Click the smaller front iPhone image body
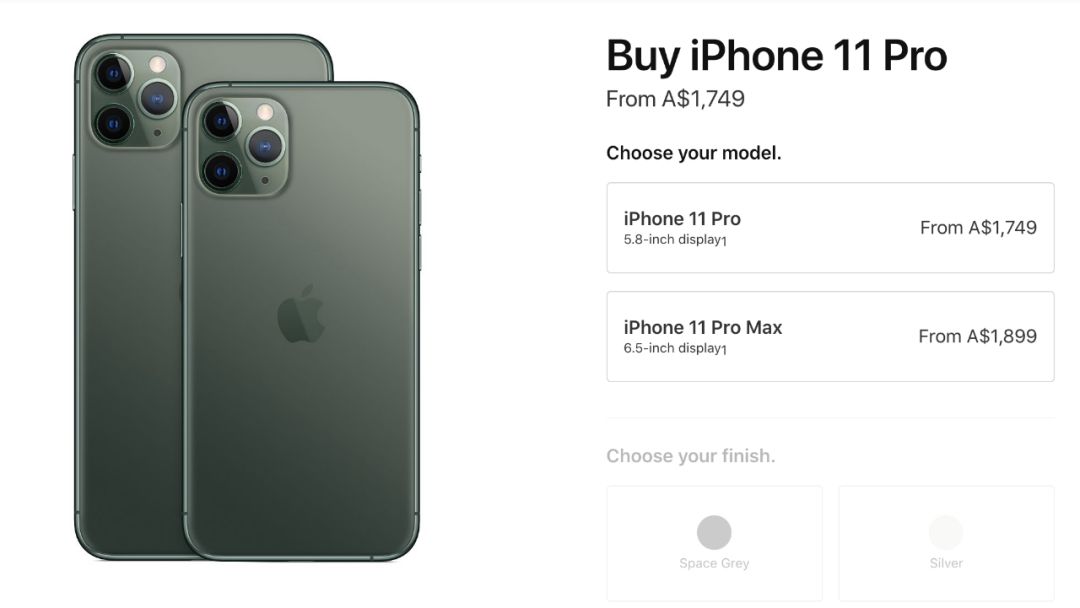This screenshot has height=608, width=1080. pyautogui.click(x=301, y=322)
